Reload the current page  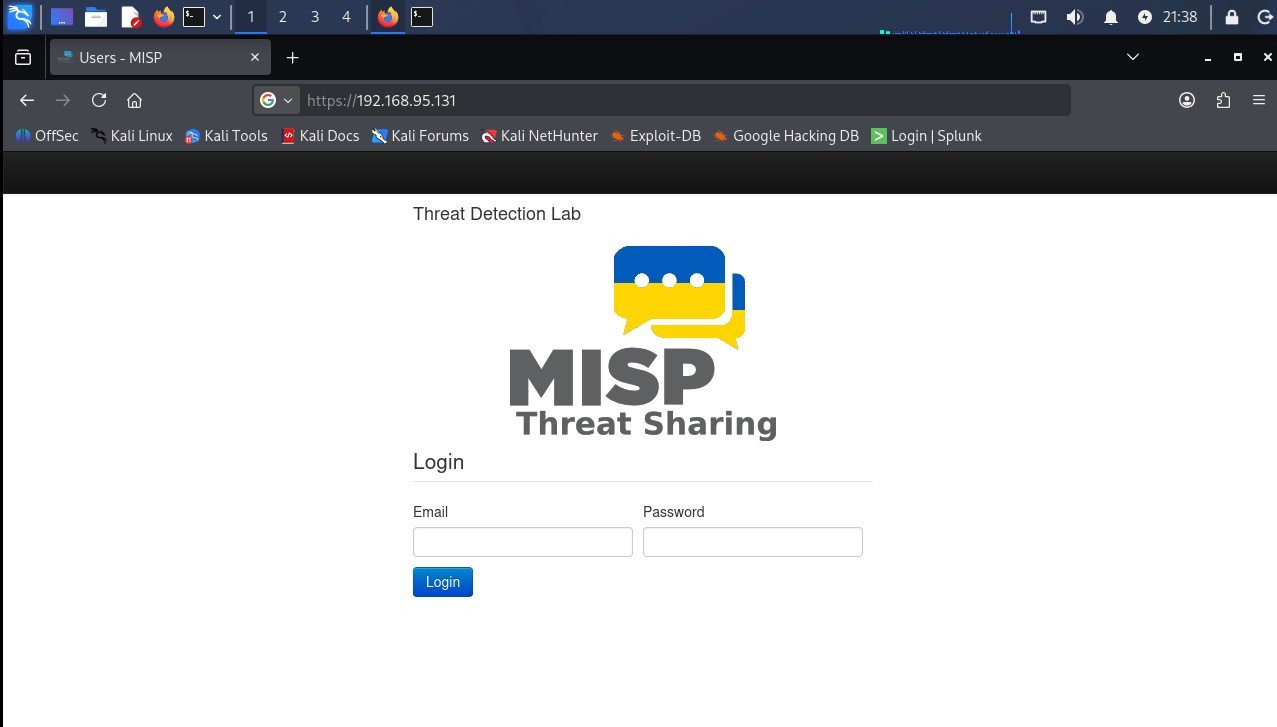click(99, 100)
